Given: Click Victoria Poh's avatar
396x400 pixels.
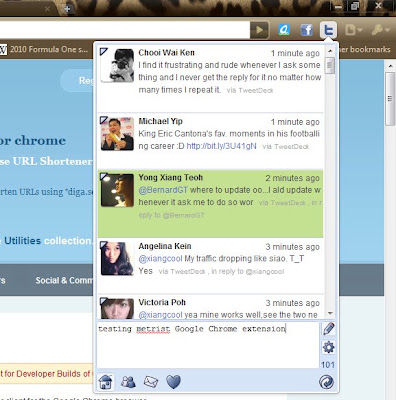Looking at the screenshot, I should click(117, 309).
